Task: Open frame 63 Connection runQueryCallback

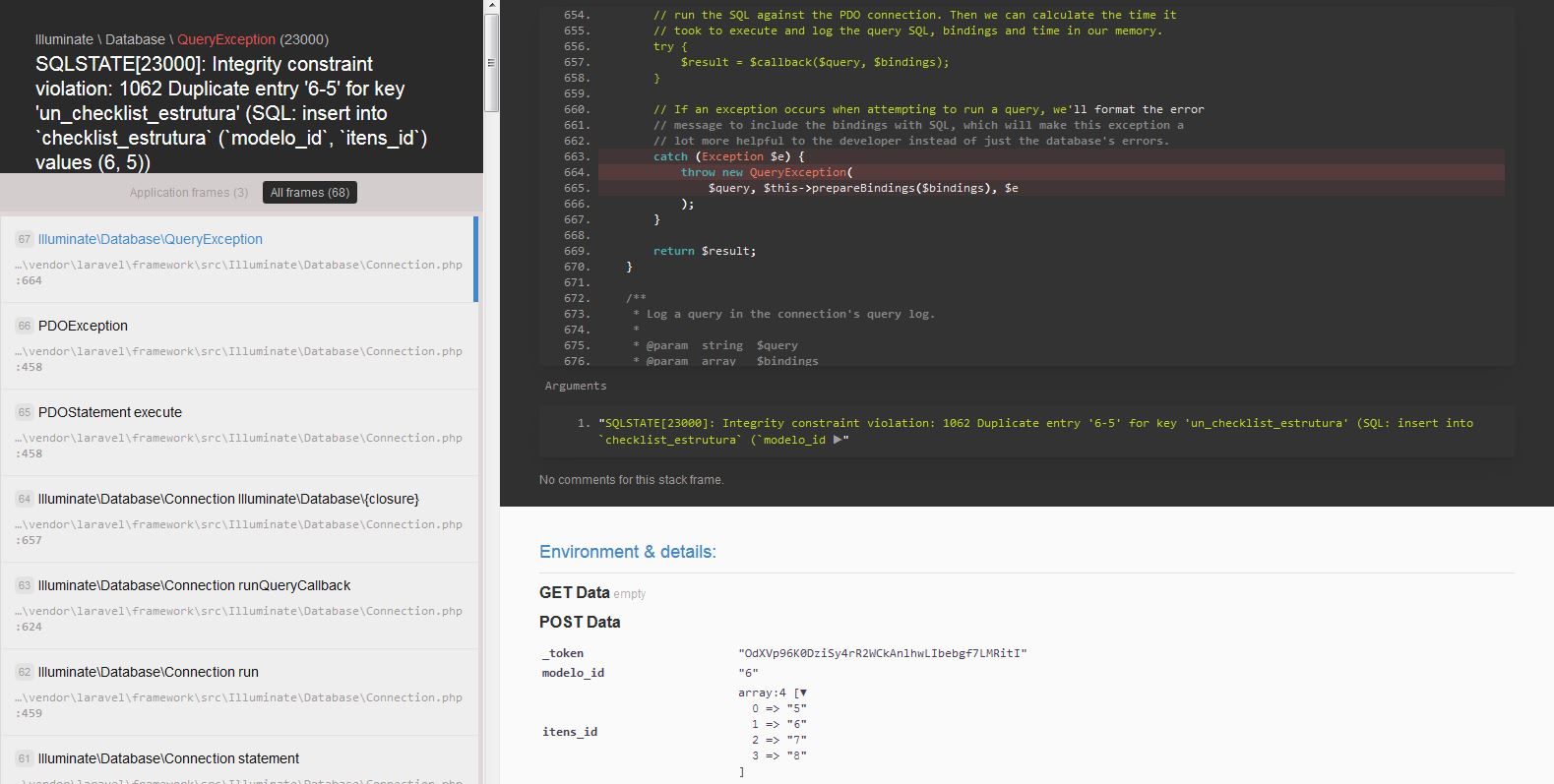Action: [x=238, y=605]
